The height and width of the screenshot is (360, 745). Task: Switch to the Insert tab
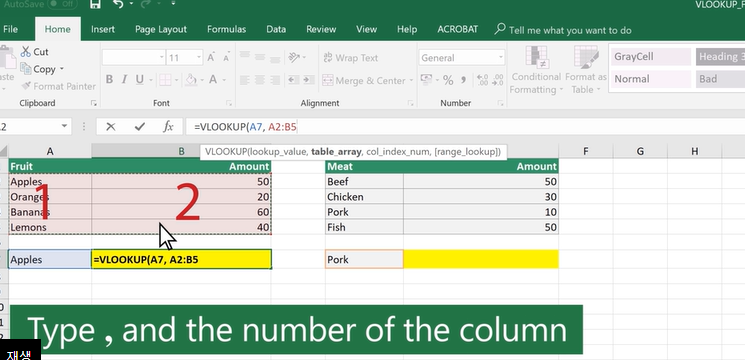[103, 29]
